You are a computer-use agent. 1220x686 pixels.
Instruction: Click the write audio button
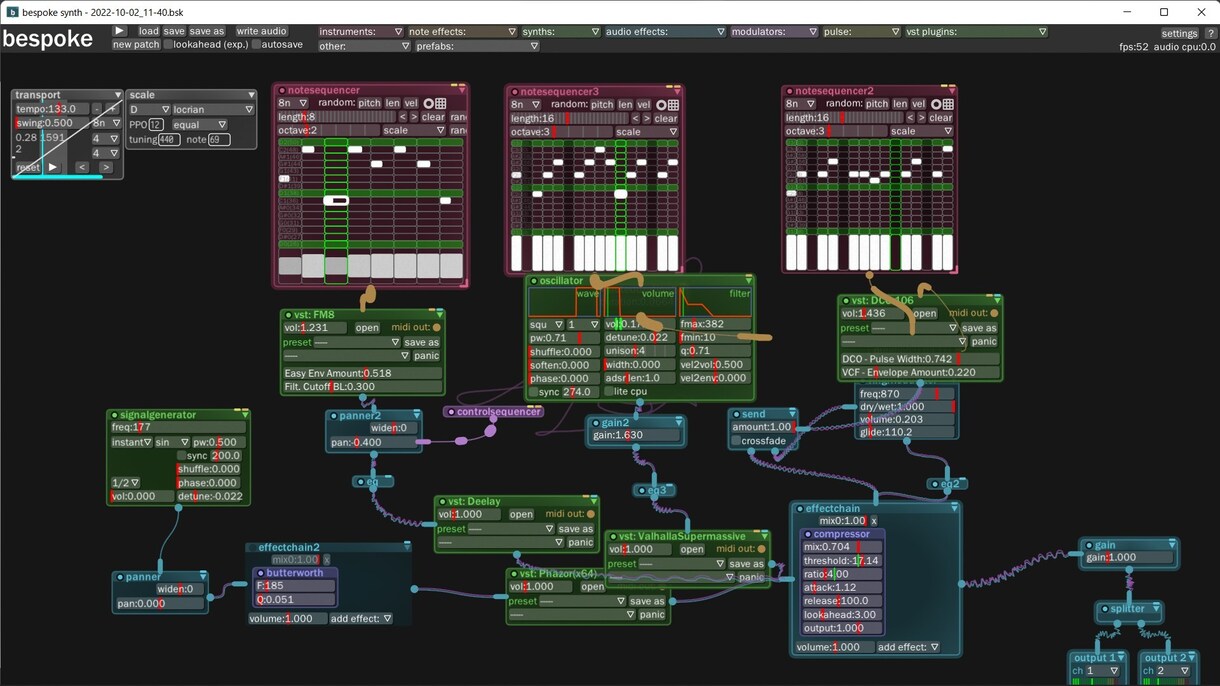click(x=261, y=31)
